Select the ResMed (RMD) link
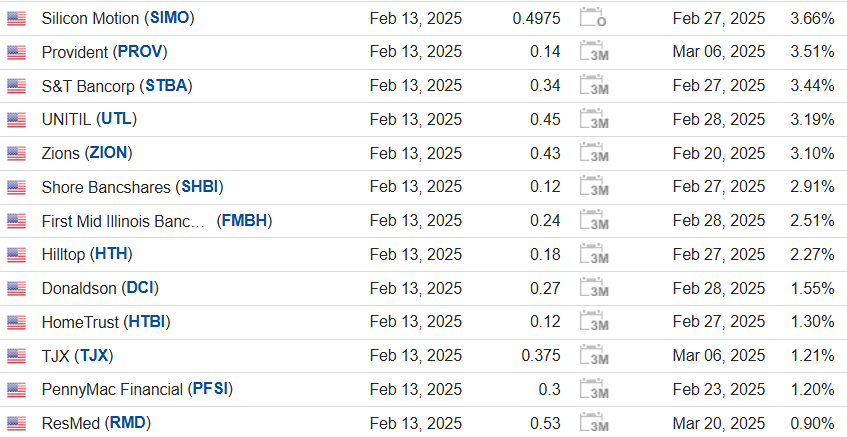Screen dimensions: 847x437 point(96,423)
